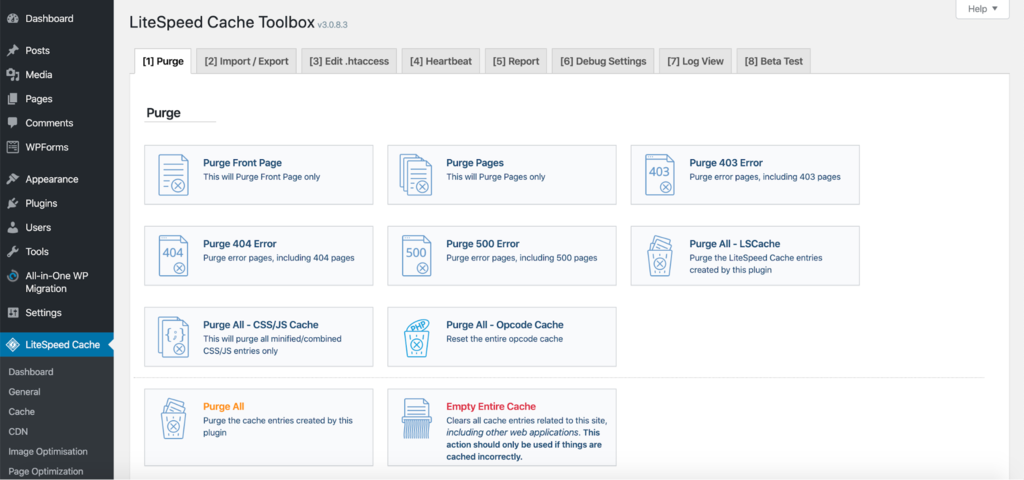This screenshot has width=1024, height=480.
Task: Open the CDN submenu item
Action: coord(18,431)
